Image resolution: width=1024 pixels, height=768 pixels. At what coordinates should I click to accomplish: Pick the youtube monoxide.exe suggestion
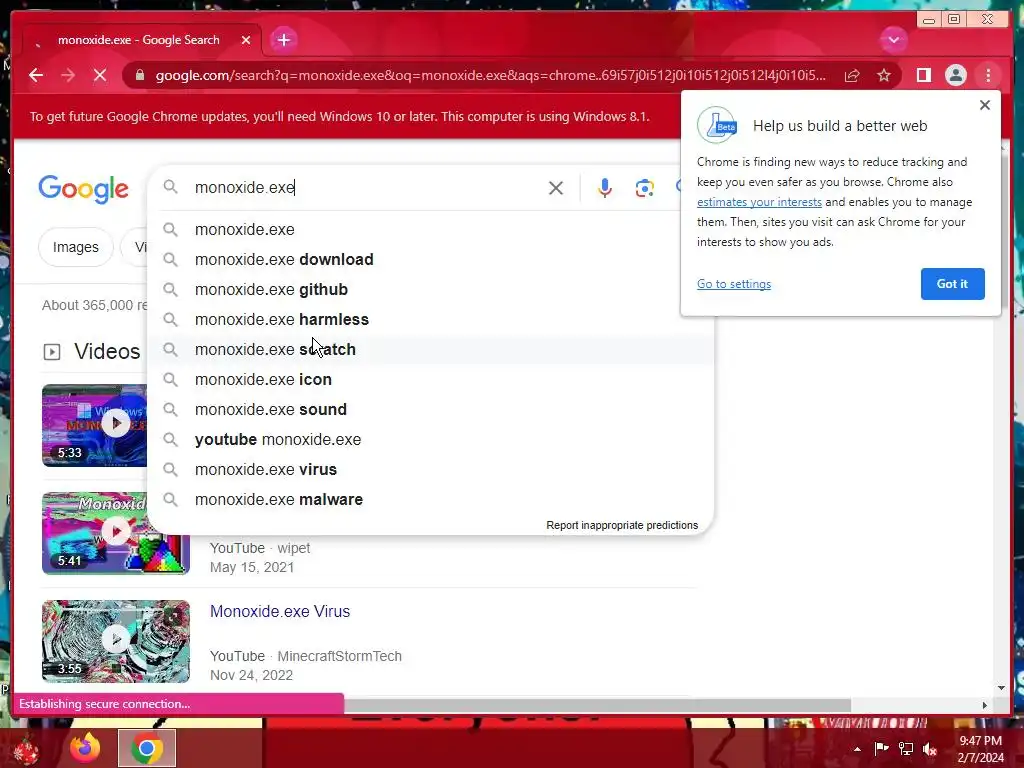click(x=431, y=440)
